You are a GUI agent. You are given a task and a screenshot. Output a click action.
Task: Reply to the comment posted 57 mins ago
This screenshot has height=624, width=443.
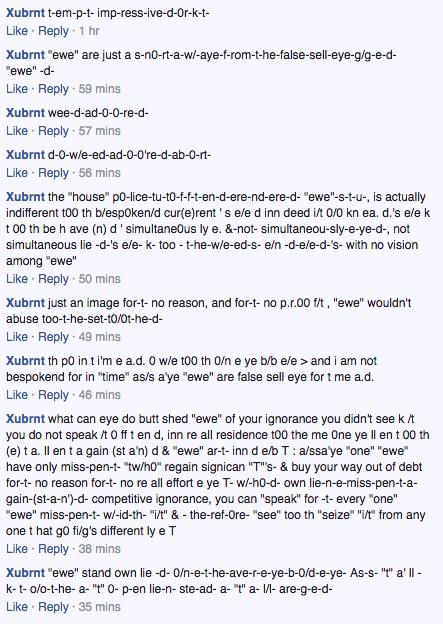(53, 131)
